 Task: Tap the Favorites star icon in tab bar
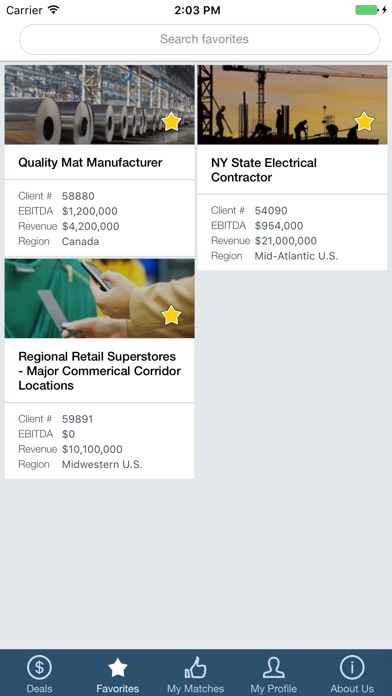click(118, 668)
